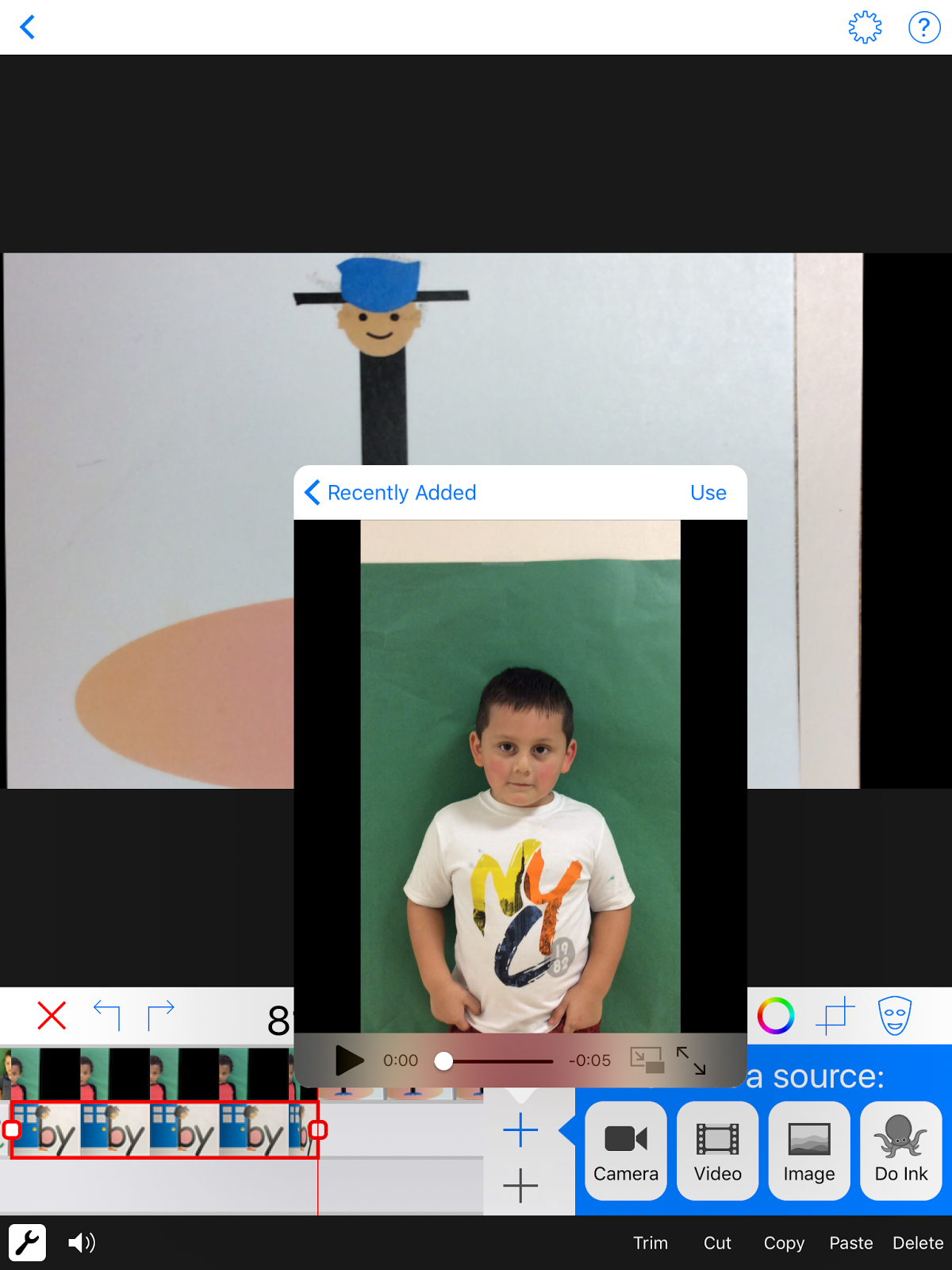Toggle picture-in-picture mode
The image size is (952, 1270).
click(647, 1060)
